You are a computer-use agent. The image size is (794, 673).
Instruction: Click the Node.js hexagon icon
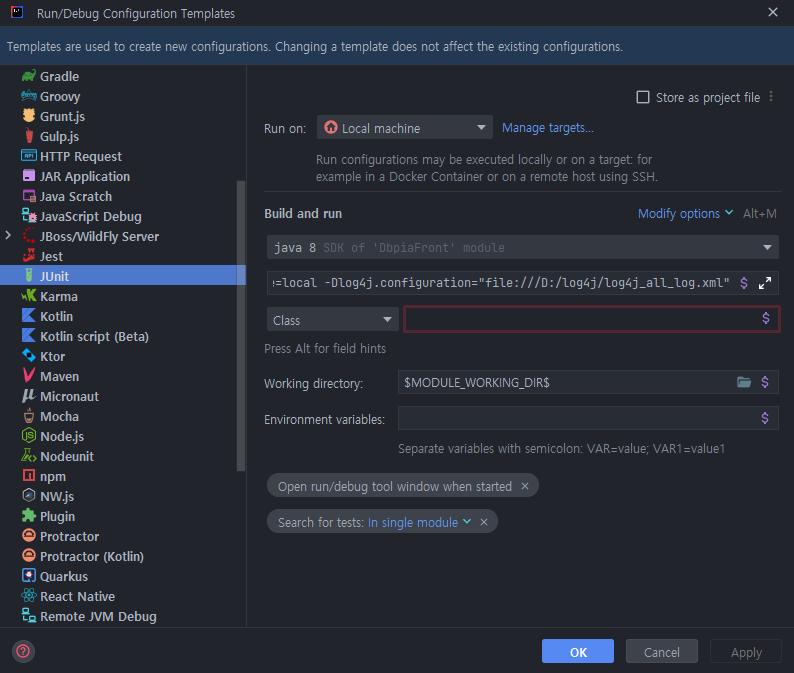point(29,436)
